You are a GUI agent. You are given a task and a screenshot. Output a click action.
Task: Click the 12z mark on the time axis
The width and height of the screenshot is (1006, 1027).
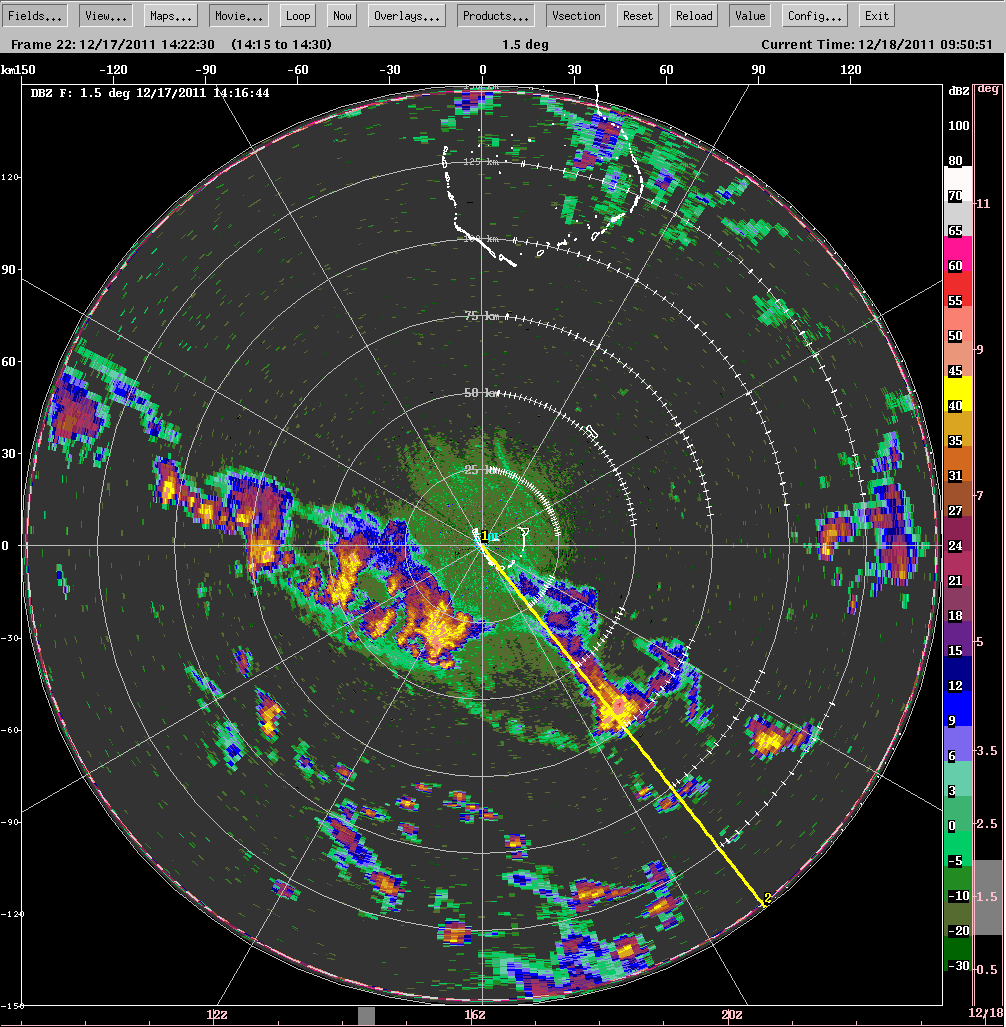tap(217, 1015)
